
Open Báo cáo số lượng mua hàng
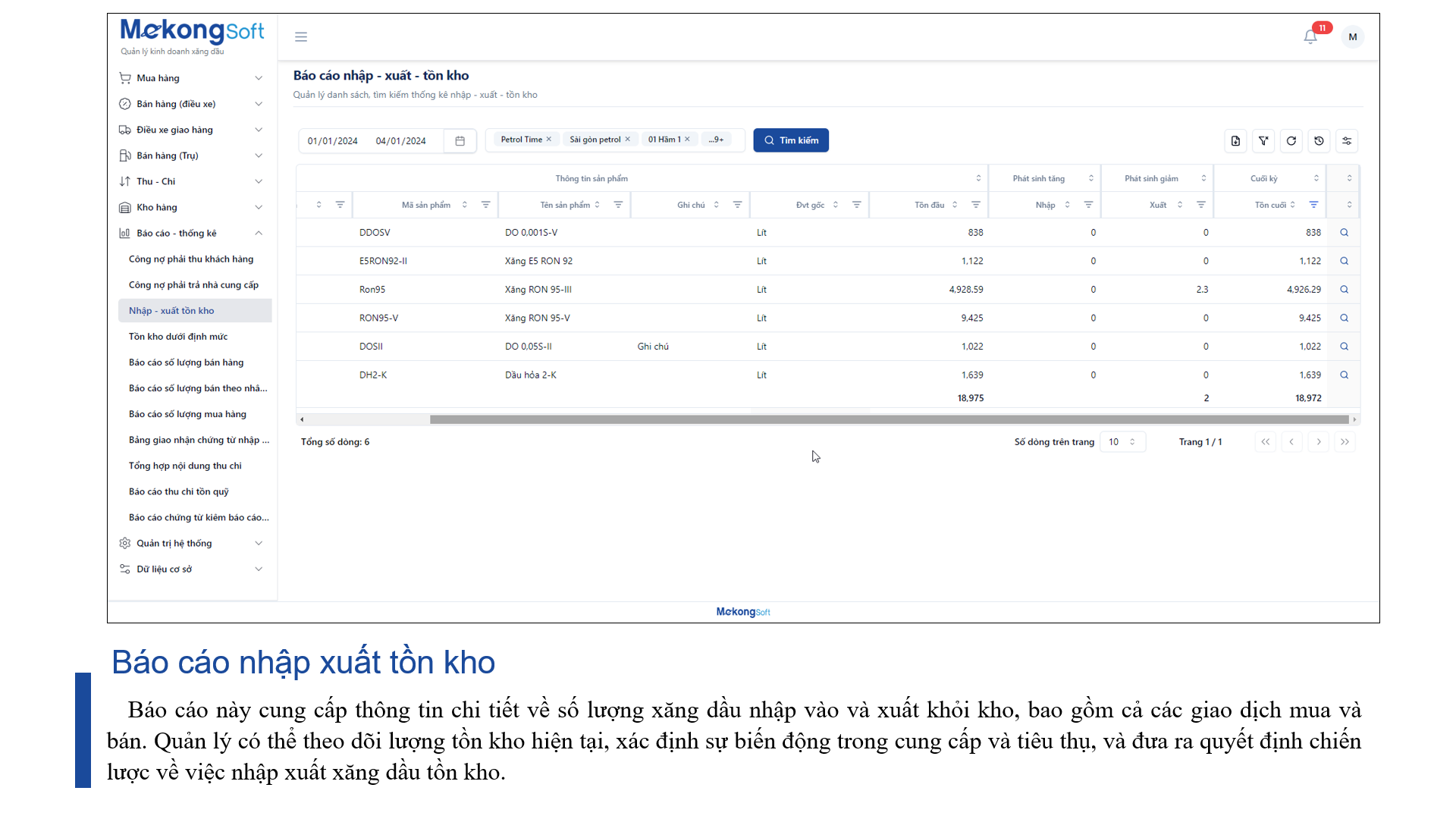coord(188,414)
